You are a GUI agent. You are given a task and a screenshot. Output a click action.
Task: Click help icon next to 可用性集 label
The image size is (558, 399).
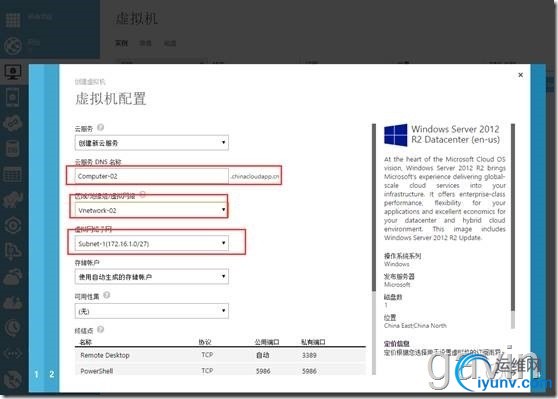point(106,295)
